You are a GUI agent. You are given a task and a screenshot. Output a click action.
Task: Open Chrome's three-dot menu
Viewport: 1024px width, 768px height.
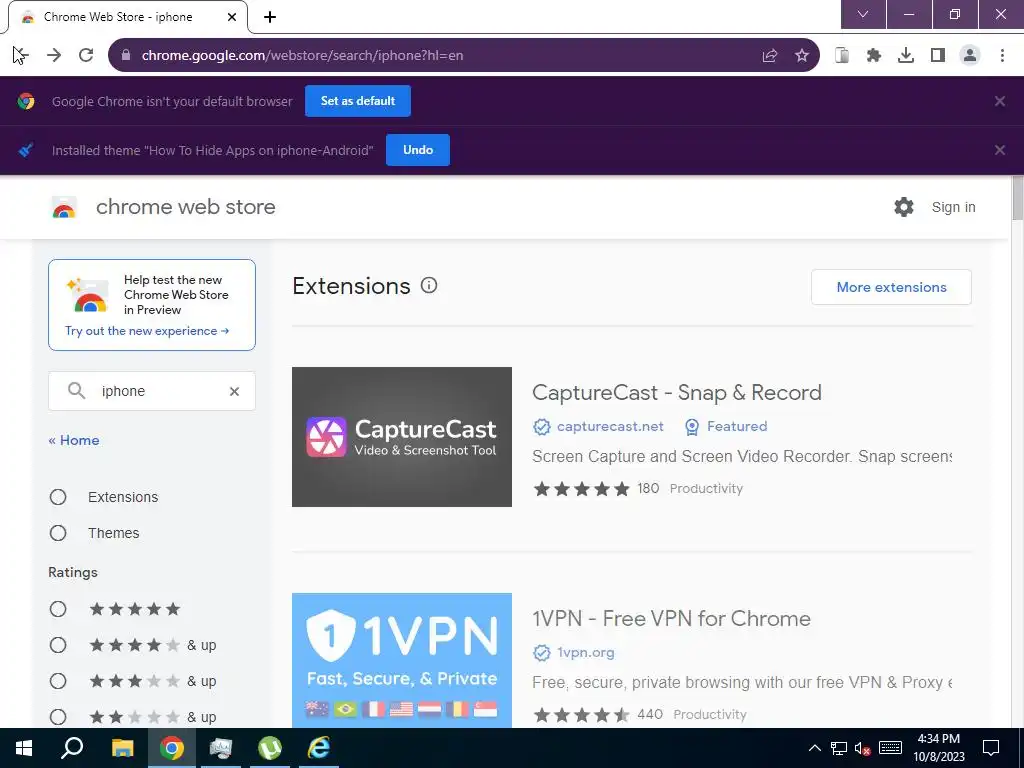[x=1002, y=56]
